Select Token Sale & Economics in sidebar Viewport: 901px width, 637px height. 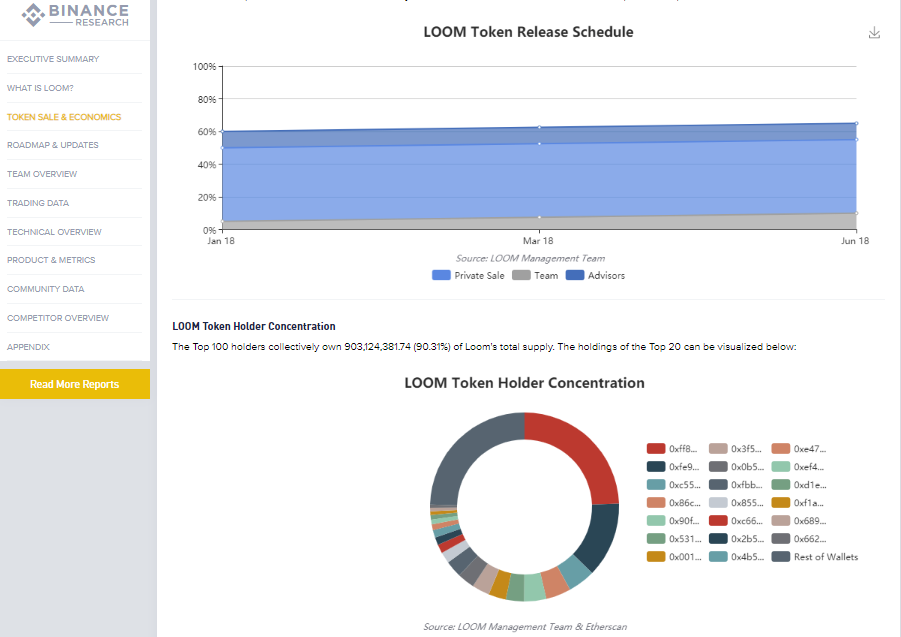(64, 117)
